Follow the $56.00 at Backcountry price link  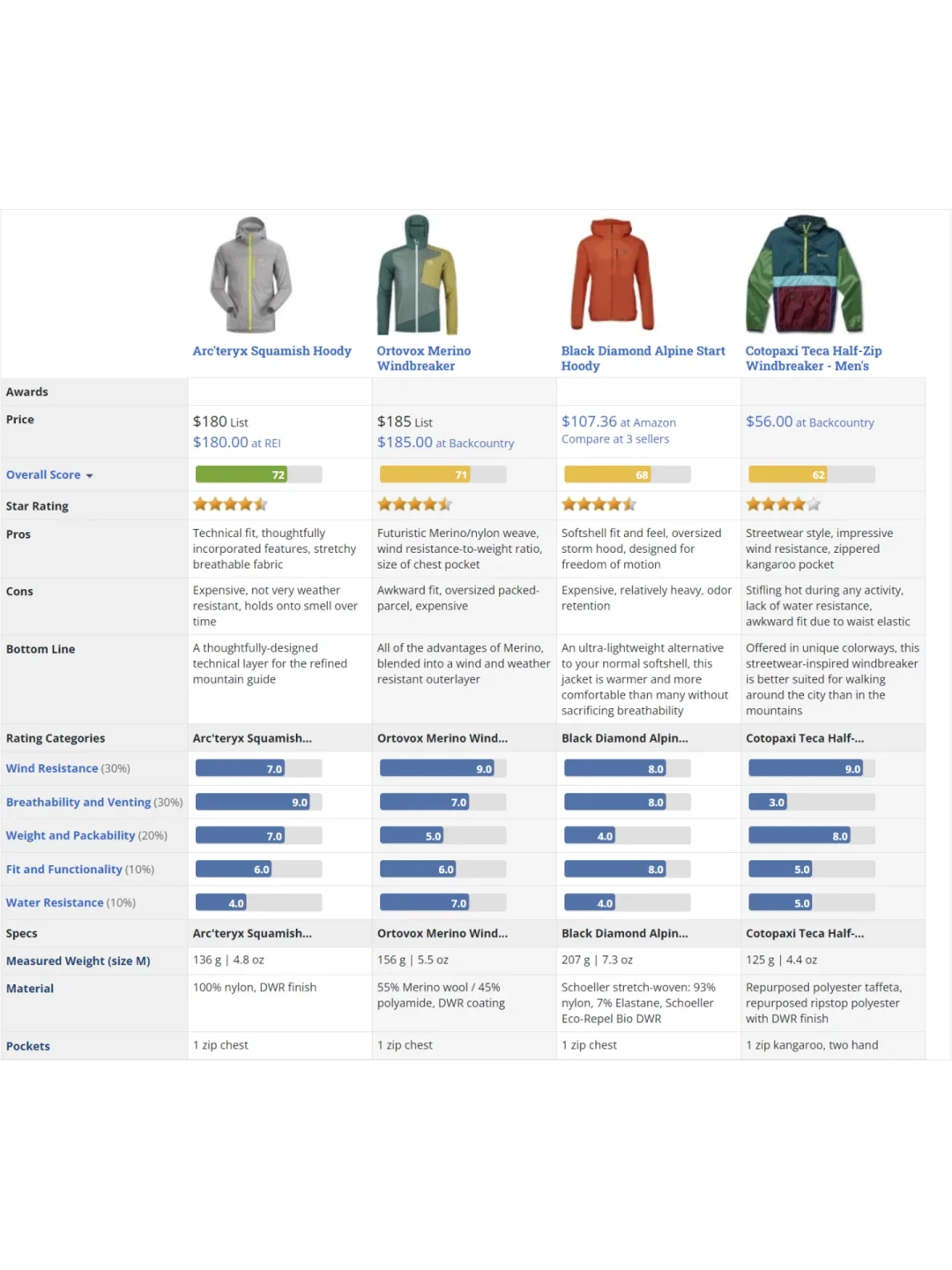809,422
